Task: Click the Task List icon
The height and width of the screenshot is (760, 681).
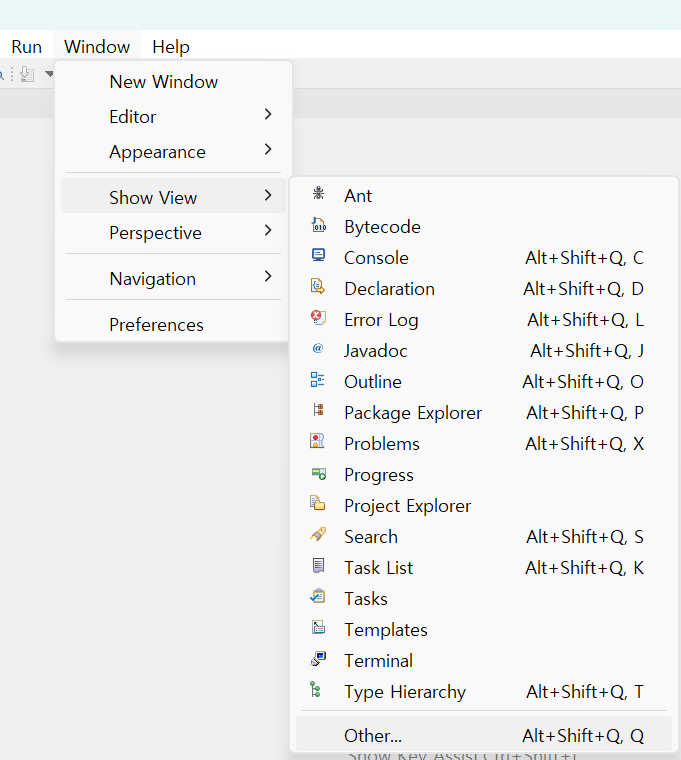Action: (318, 566)
